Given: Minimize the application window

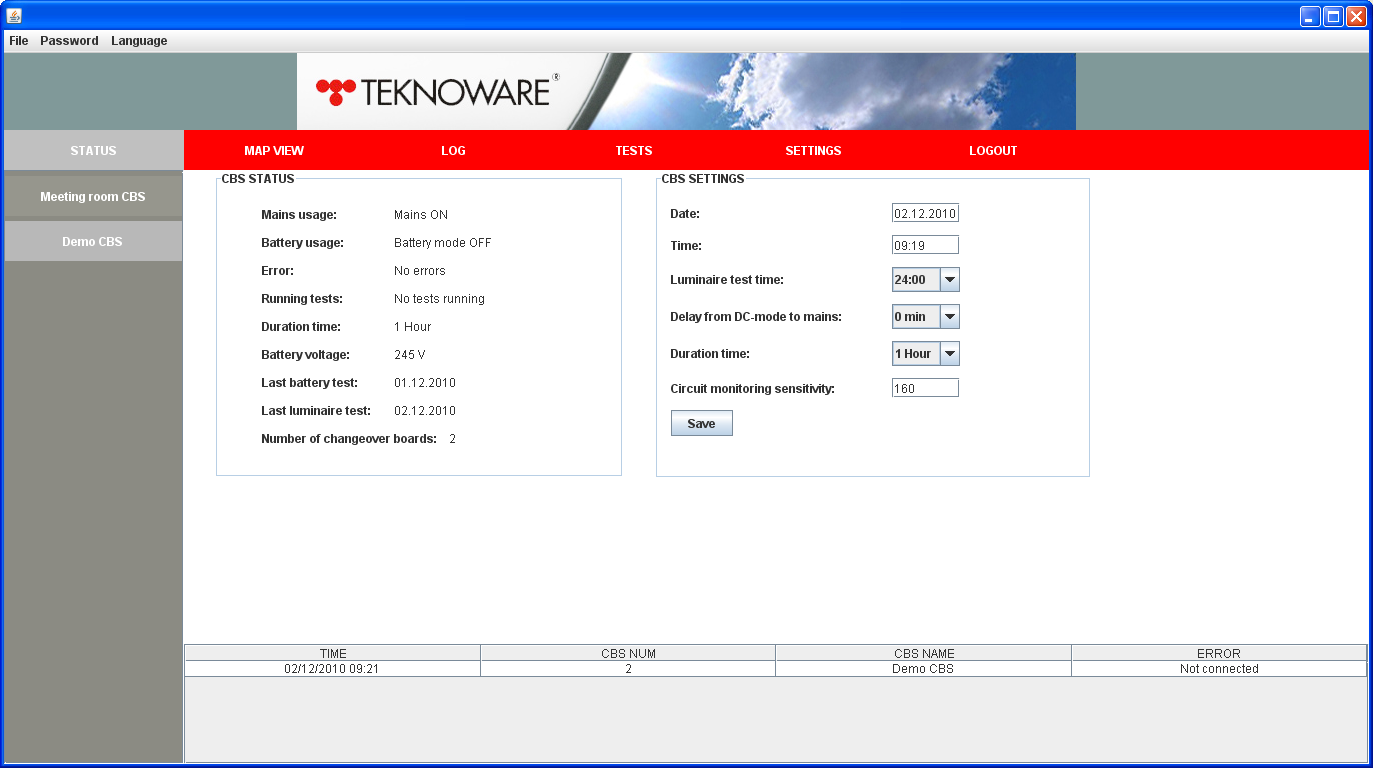Looking at the screenshot, I should [1310, 16].
